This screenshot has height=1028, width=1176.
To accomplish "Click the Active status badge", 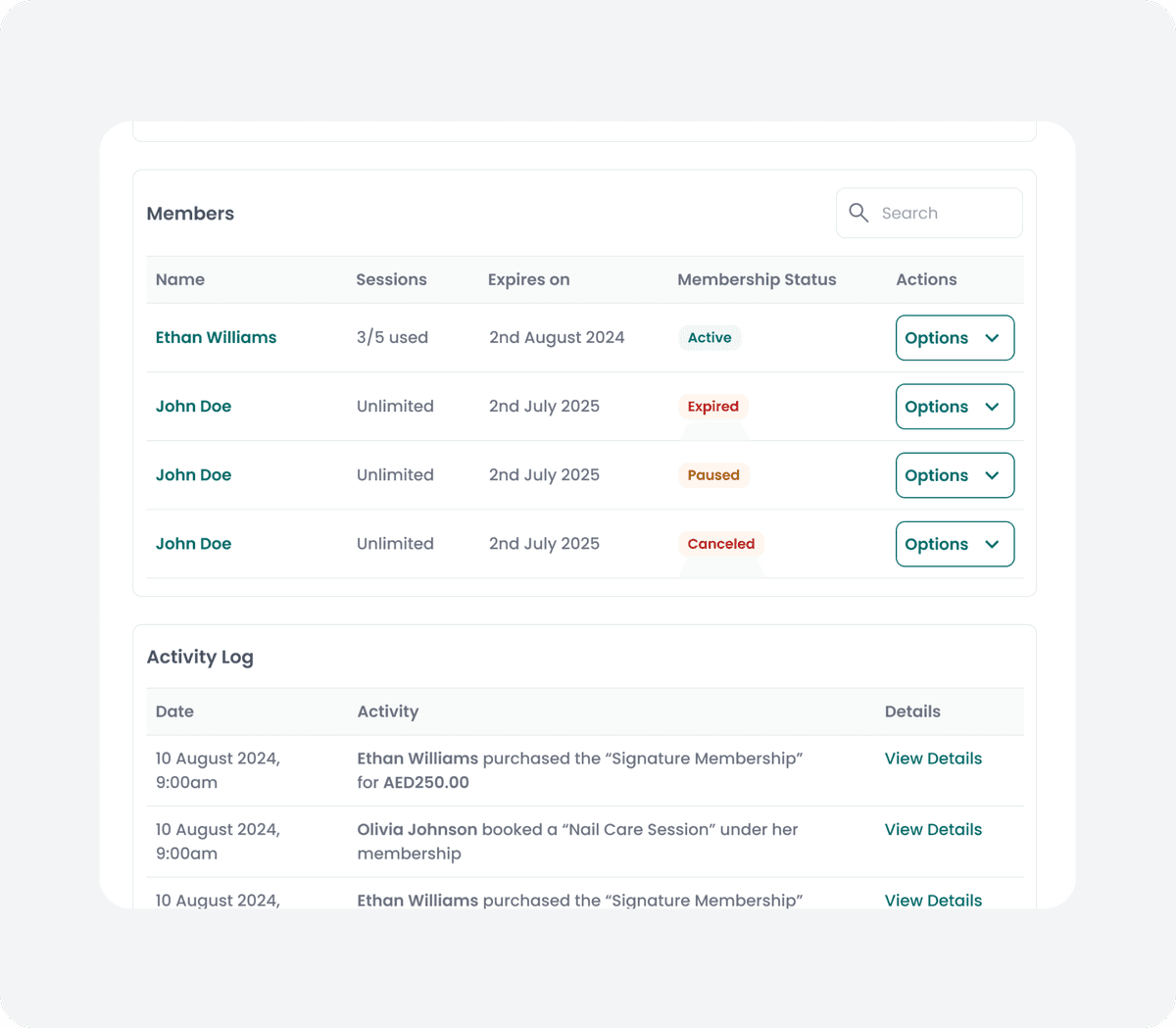I will pos(709,337).
